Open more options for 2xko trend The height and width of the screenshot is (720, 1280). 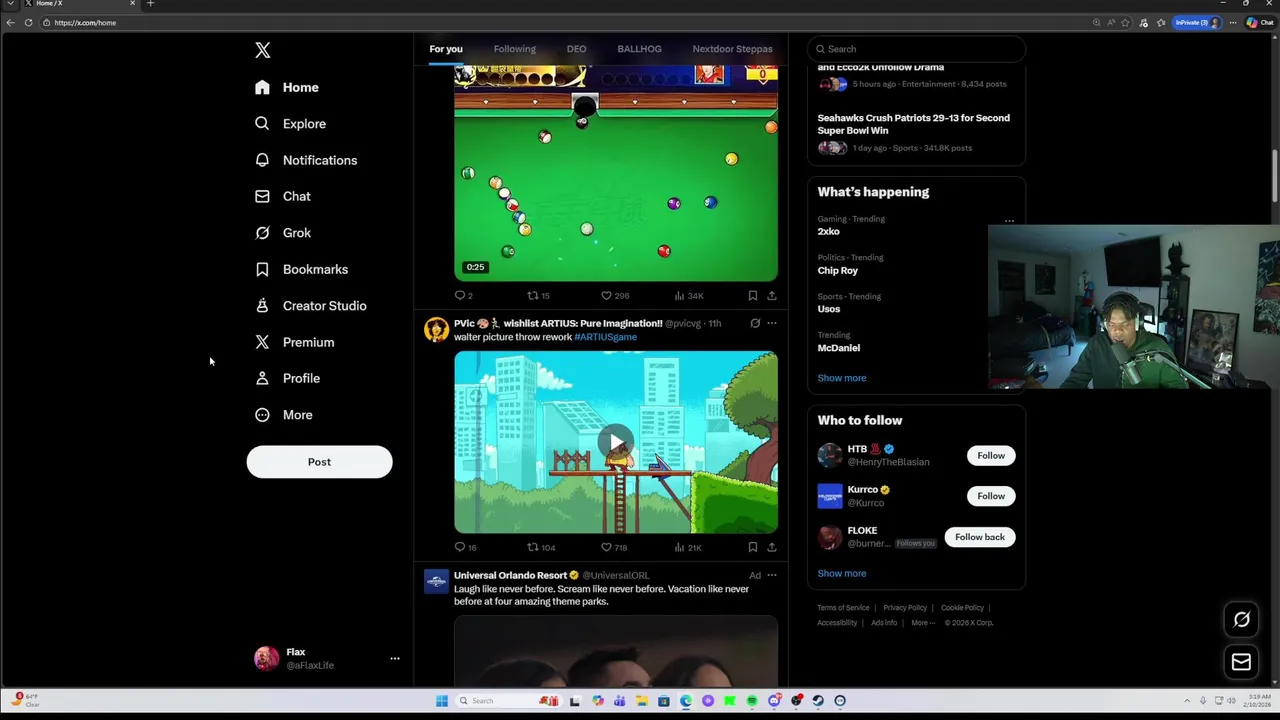(1009, 221)
